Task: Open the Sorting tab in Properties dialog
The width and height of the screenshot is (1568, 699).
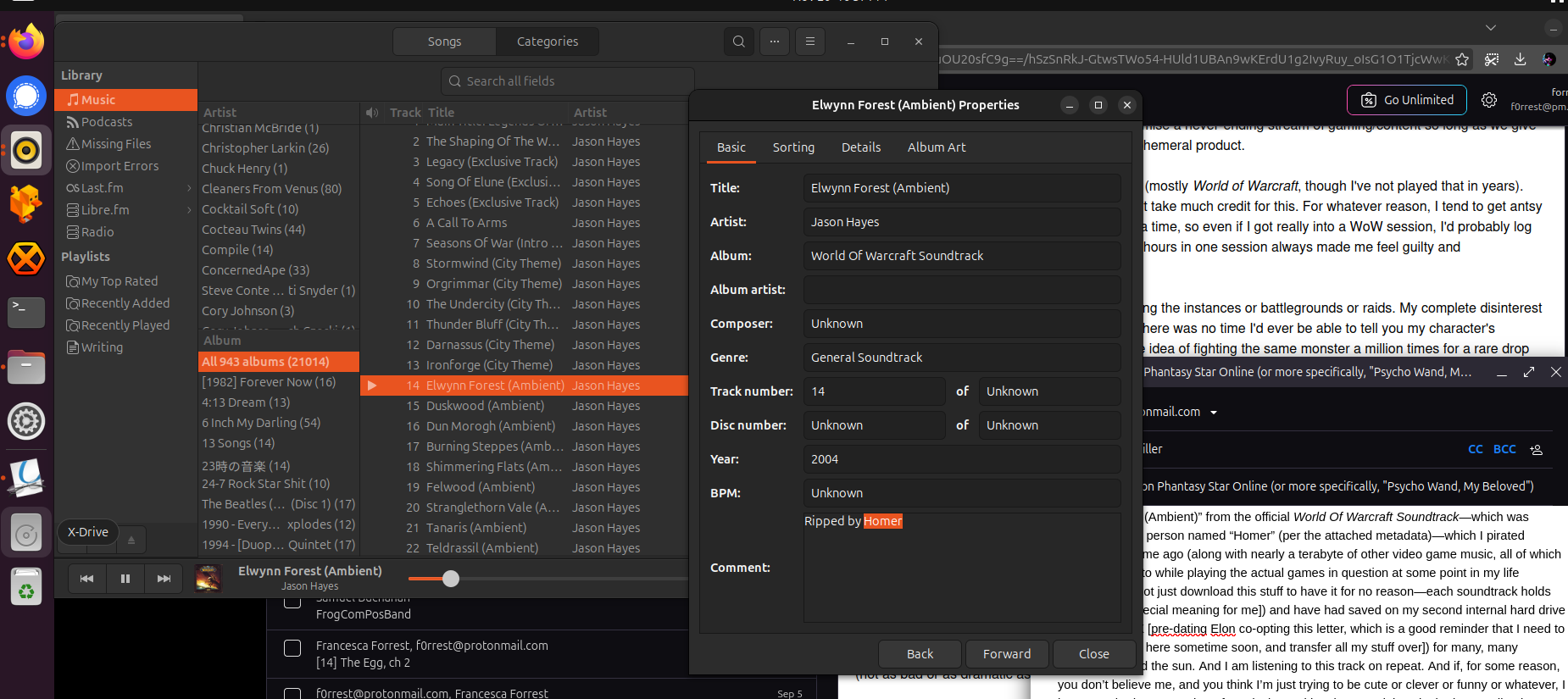Action: [793, 147]
